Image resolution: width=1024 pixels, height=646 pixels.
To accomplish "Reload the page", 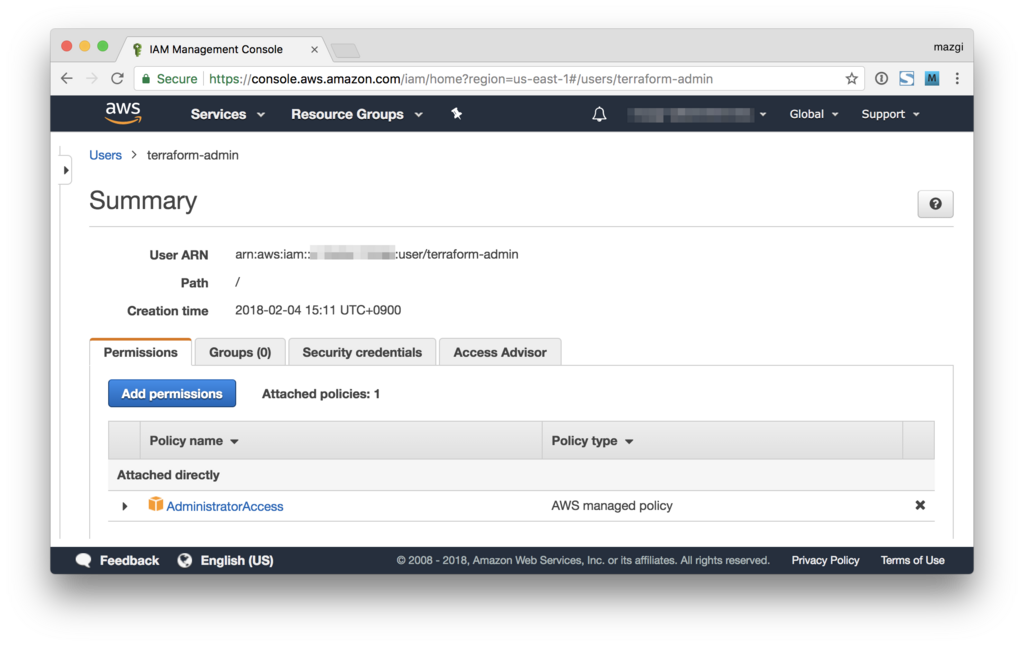I will [x=118, y=78].
